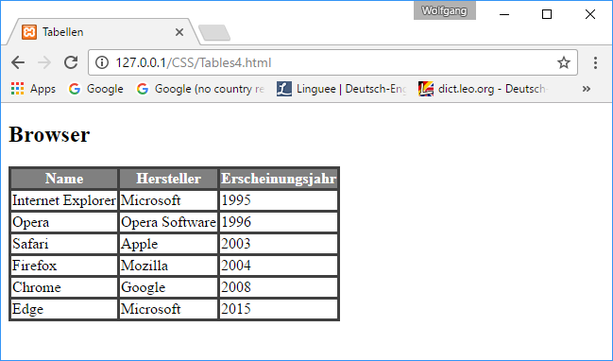
Task: Go back to the previous page
Action: coord(18,63)
